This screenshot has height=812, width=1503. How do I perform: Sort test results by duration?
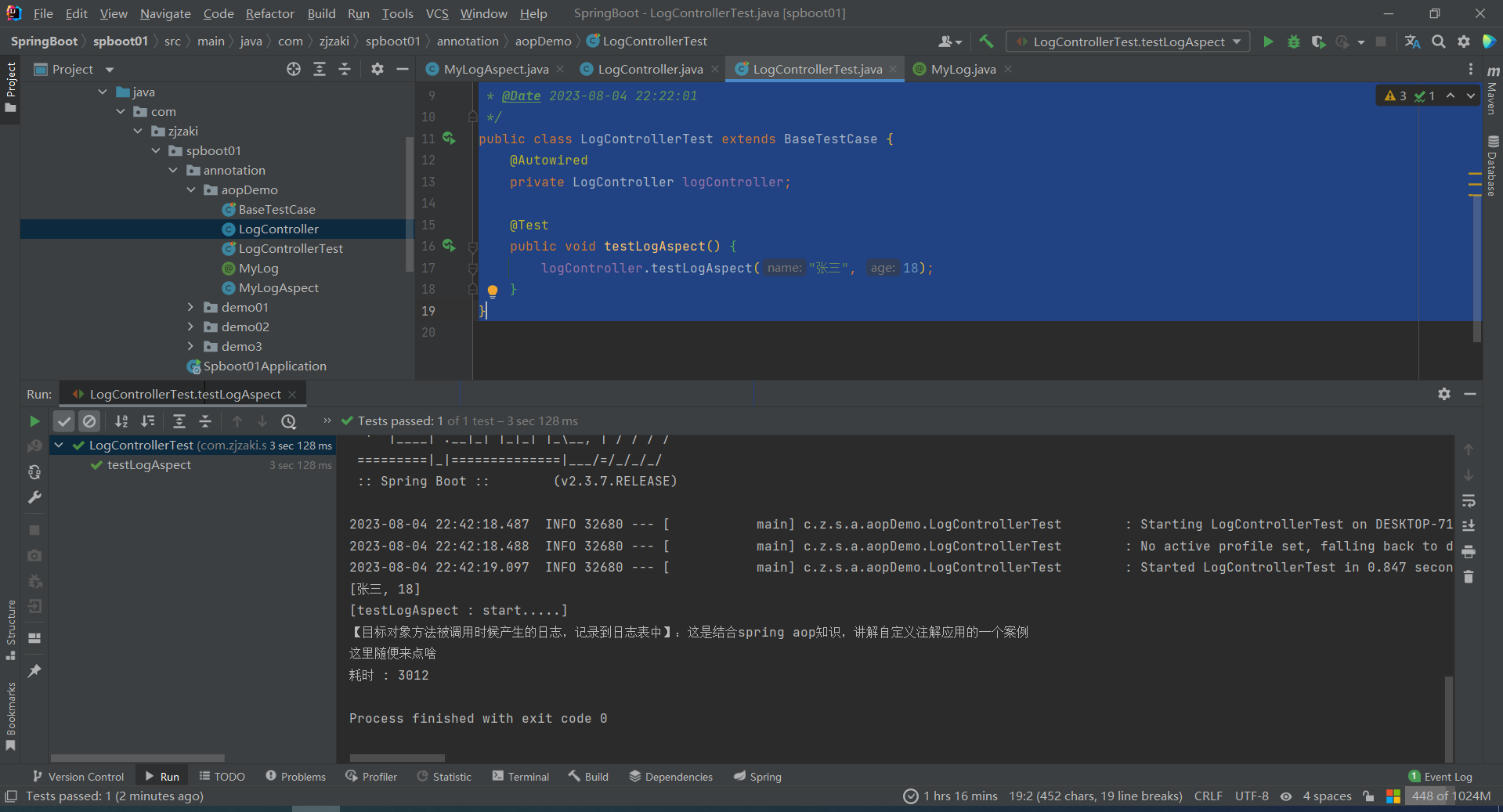(x=147, y=421)
